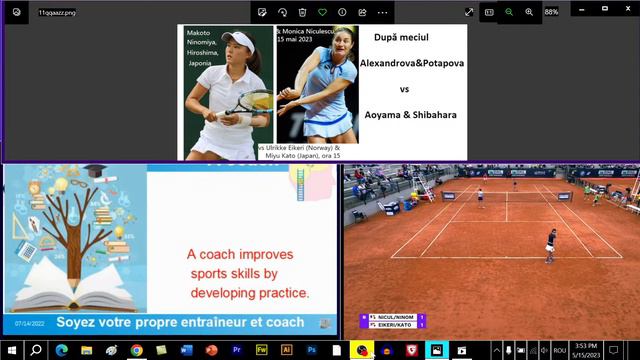Image resolution: width=640 pixels, height=360 pixels.
Task: Switch to the Photos taskbar app
Action: click(437, 350)
